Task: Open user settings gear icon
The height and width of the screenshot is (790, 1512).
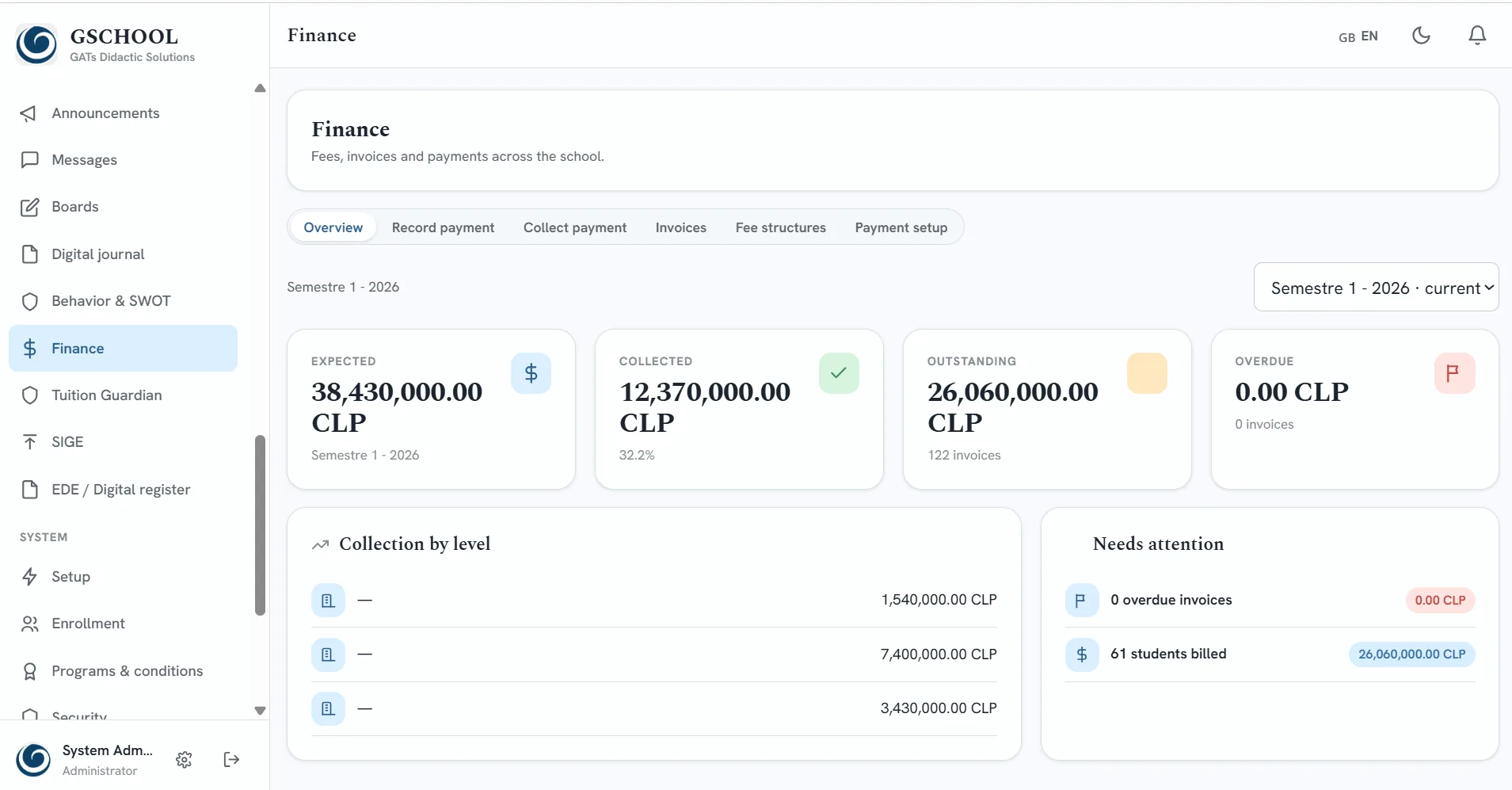Action: [184, 760]
